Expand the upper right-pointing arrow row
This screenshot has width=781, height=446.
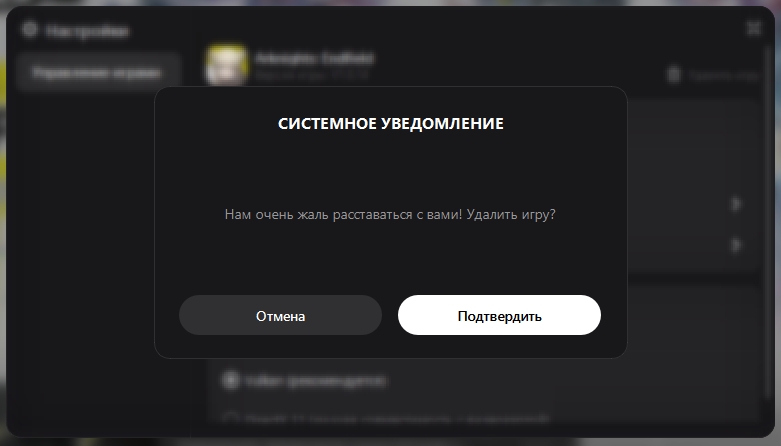click(x=736, y=204)
